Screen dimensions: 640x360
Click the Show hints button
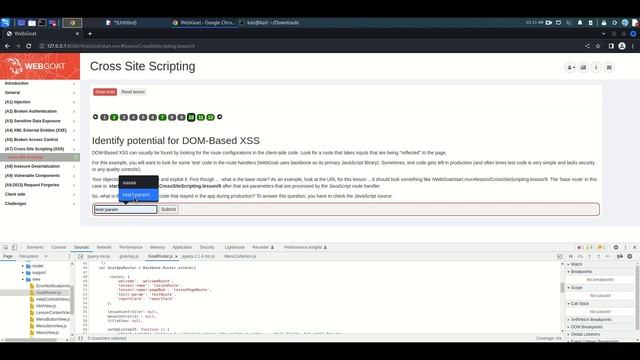pos(105,92)
